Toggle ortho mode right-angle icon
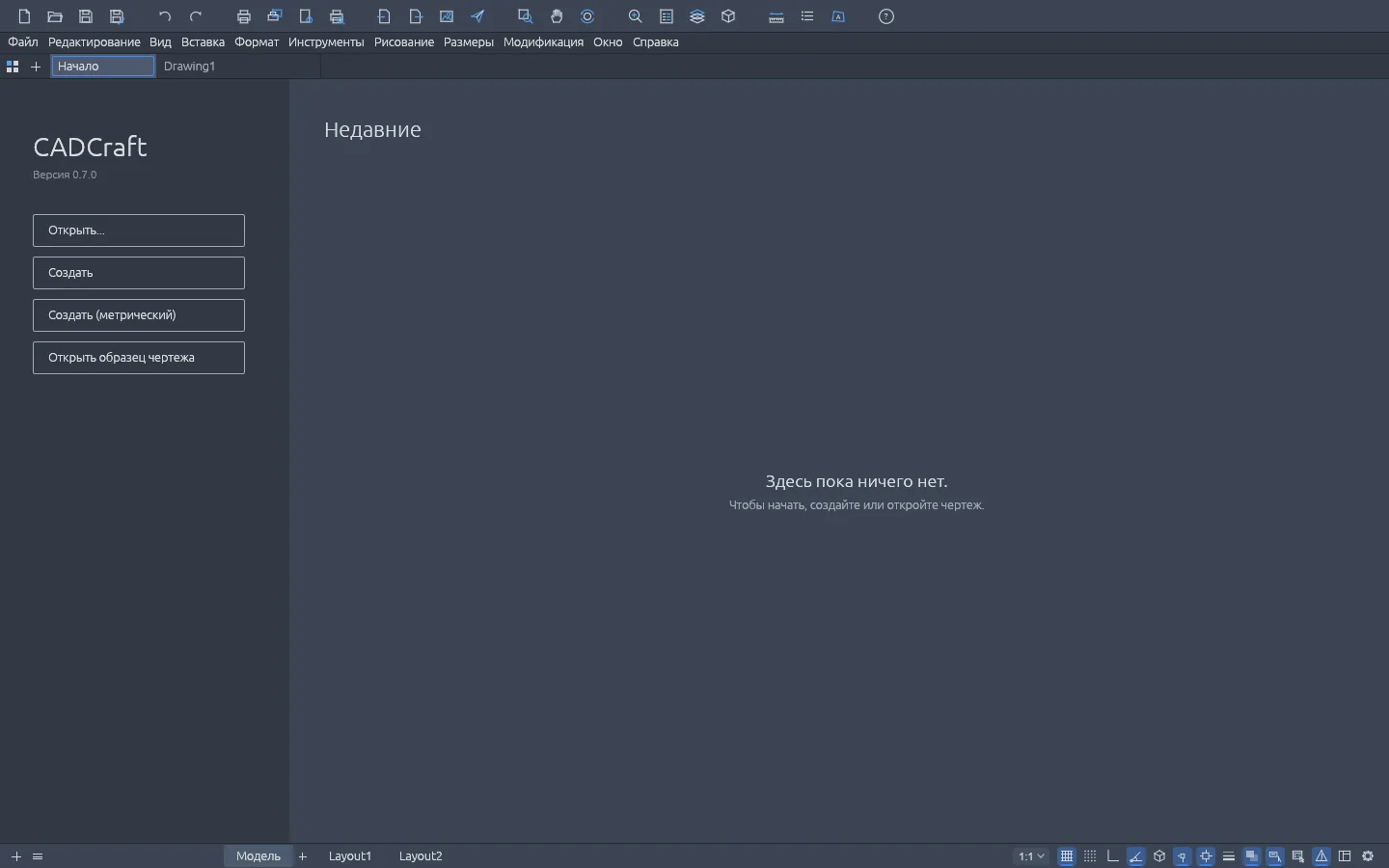1389x868 pixels. coord(1113,856)
